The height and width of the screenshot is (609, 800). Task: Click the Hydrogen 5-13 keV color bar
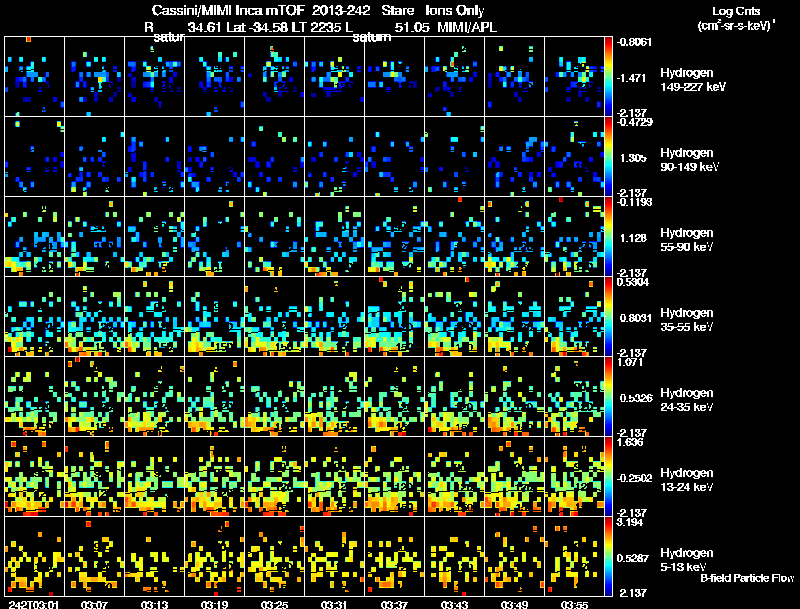(x=608, y=557)
